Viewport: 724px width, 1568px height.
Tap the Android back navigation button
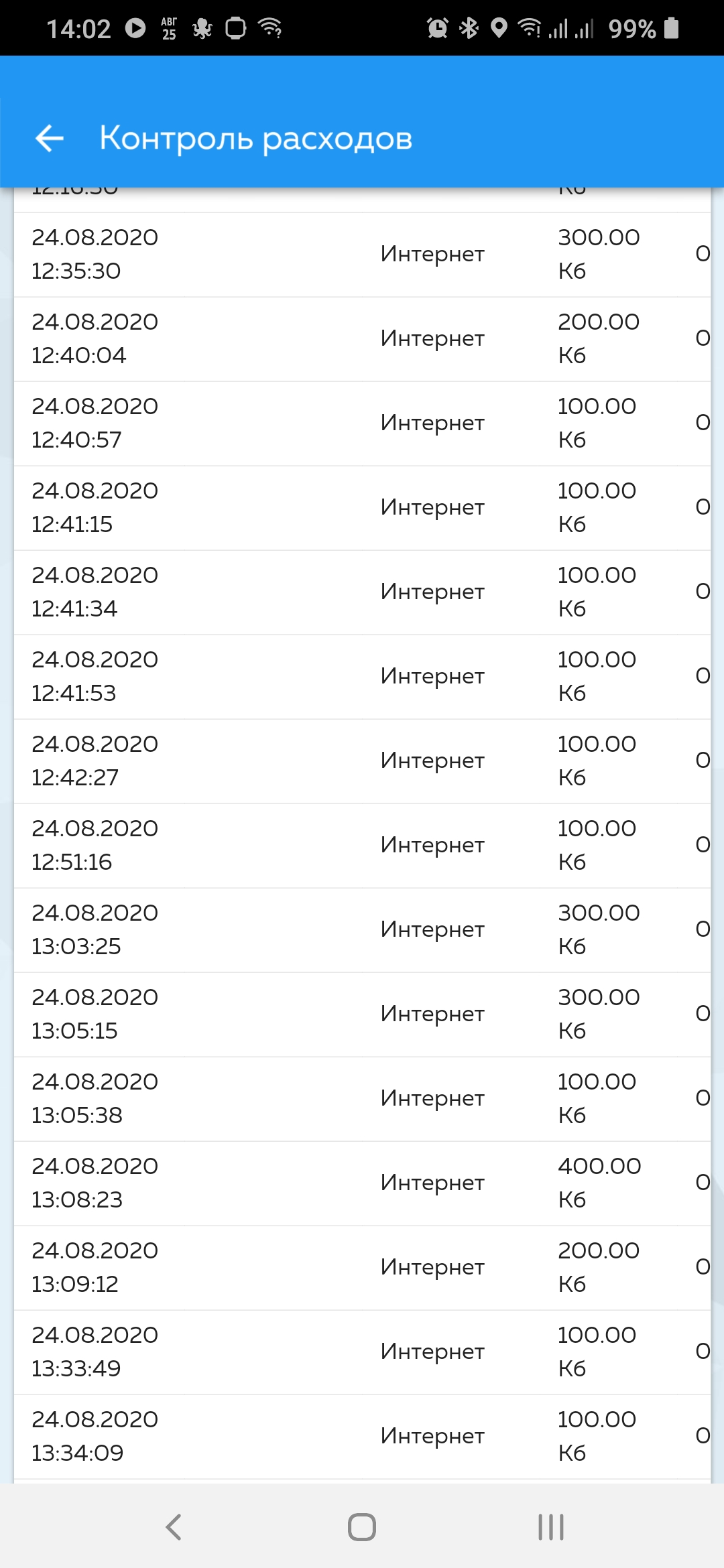(x=174, y=1527)
